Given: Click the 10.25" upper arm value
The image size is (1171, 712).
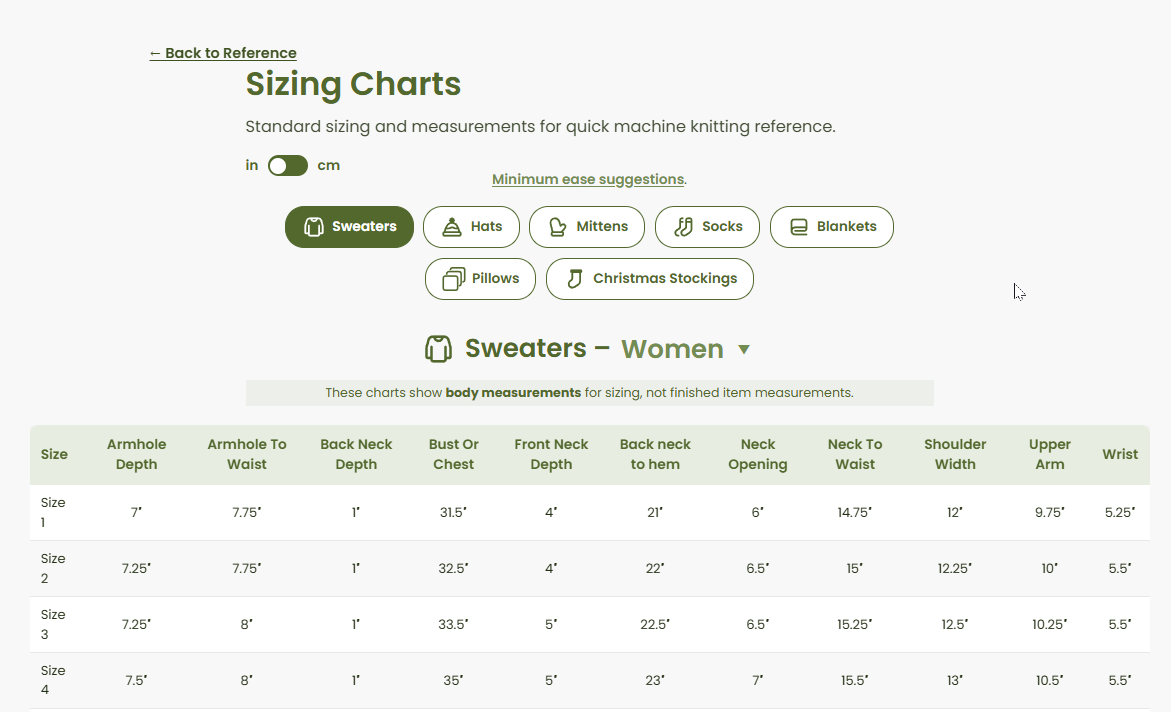Looking at the screenshot, I should 1049,625.
